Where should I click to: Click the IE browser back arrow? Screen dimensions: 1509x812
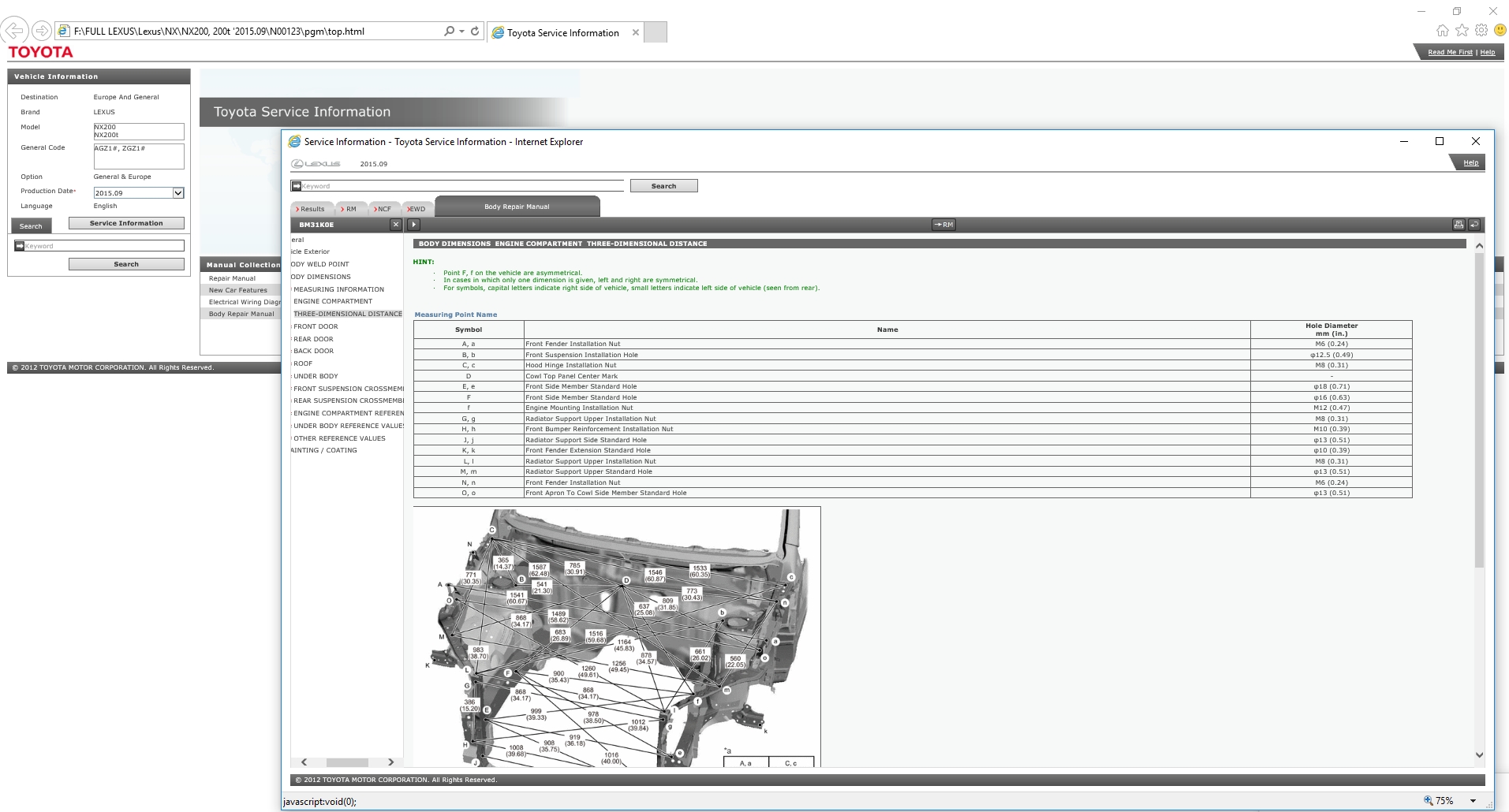click(x=14, y=32)
